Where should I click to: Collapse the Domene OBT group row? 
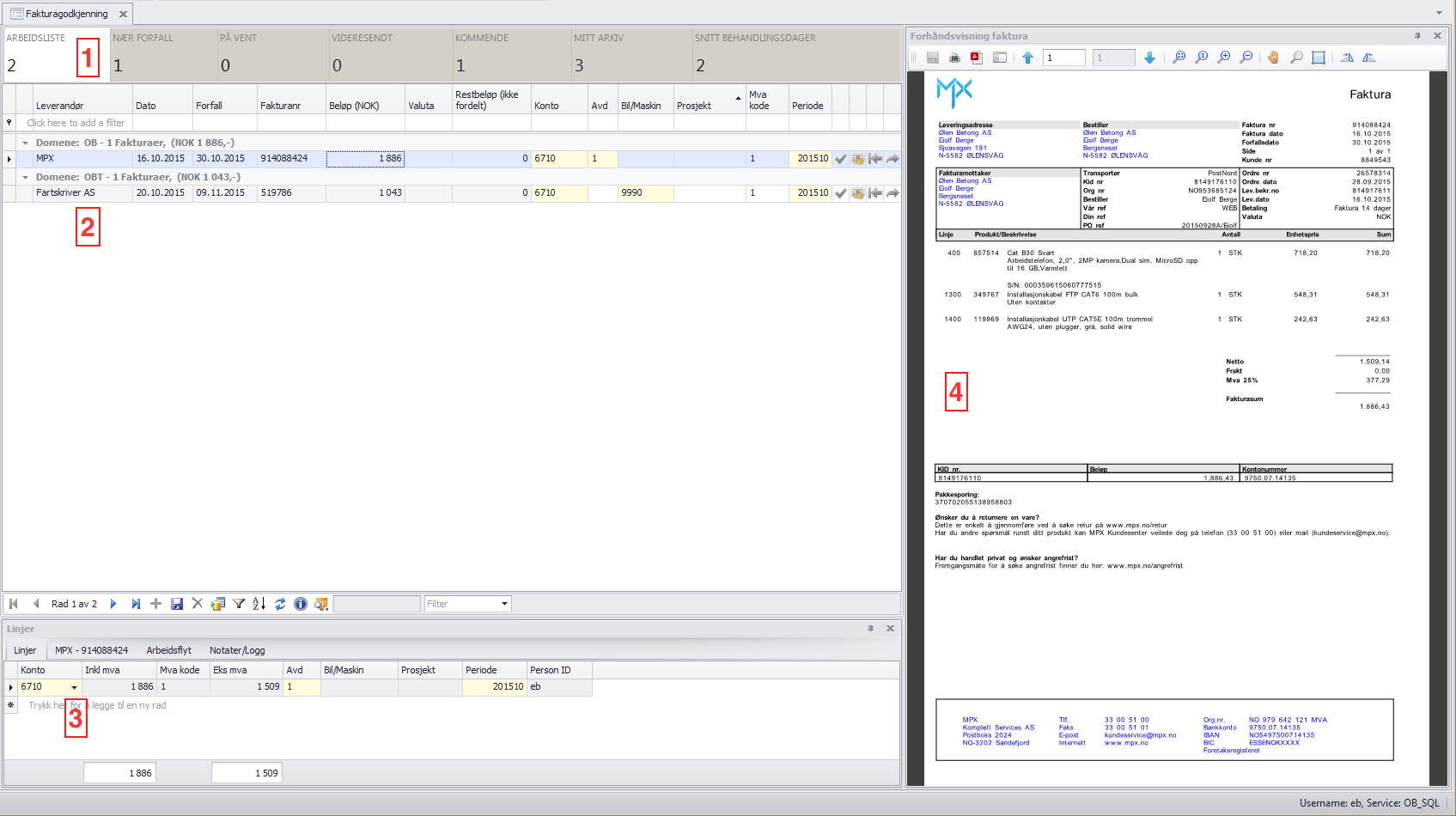point(25,177)
